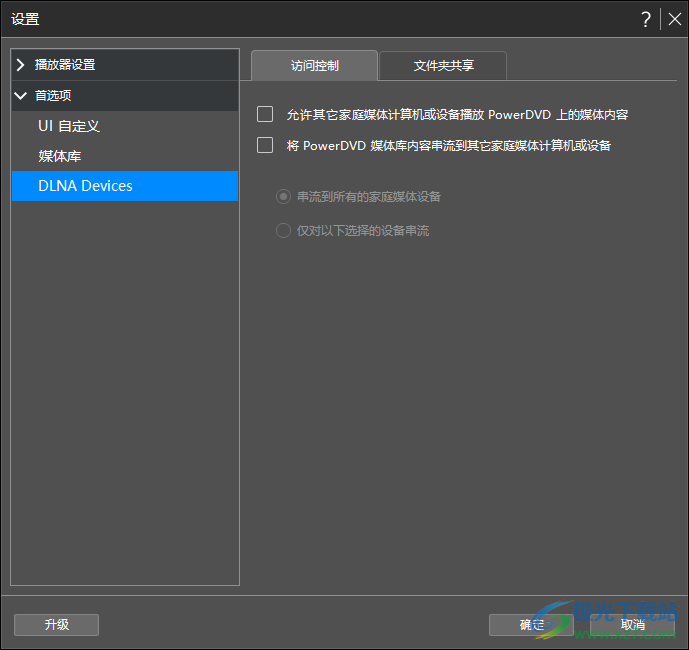Open the help question mark icon

point(645,19)
